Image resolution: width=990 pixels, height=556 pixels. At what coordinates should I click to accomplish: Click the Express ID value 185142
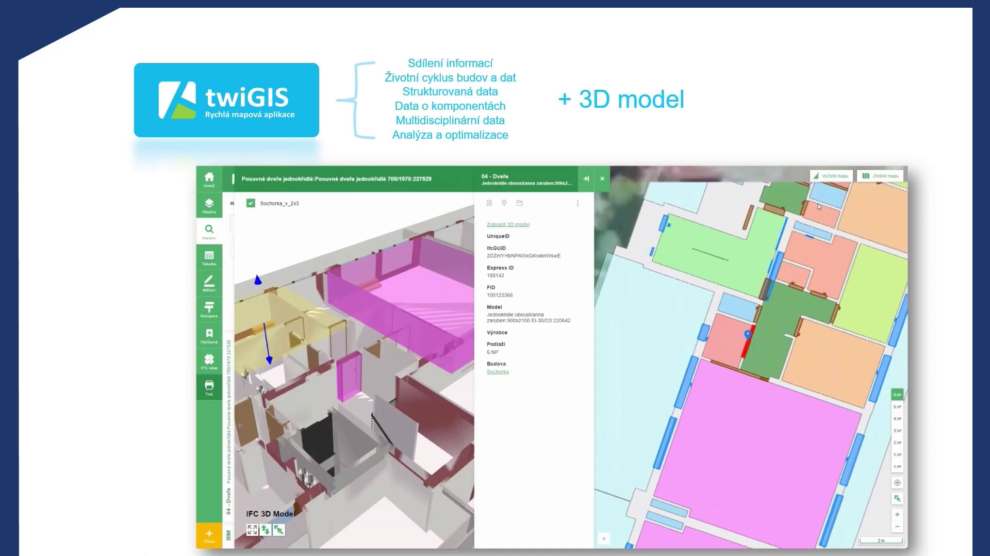[x=496, y=276]
